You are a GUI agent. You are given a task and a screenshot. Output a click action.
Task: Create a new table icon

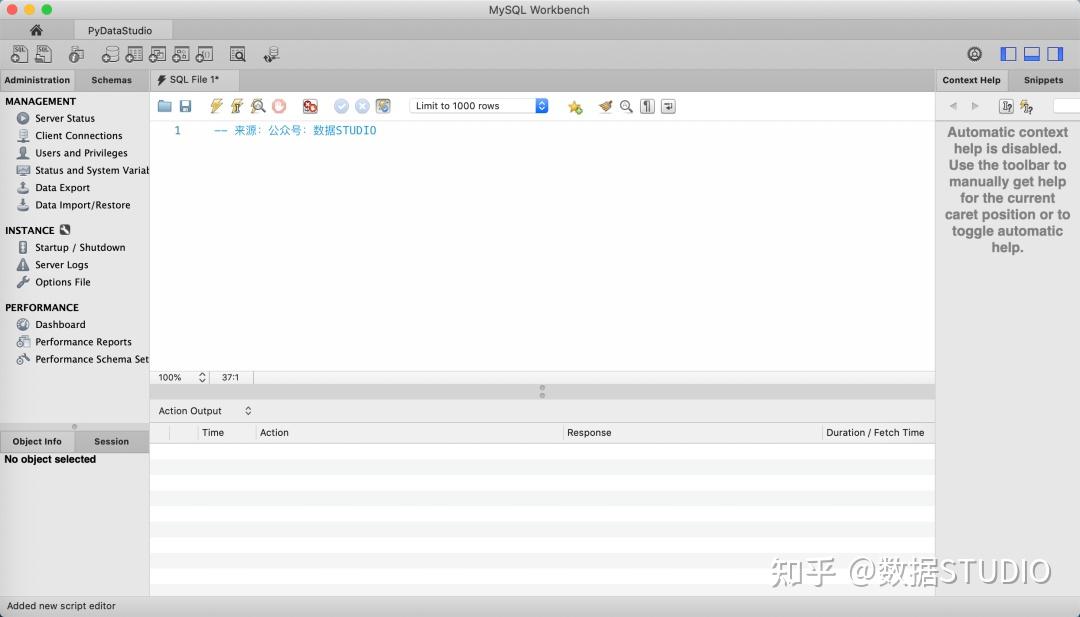[x=134, y=54]
